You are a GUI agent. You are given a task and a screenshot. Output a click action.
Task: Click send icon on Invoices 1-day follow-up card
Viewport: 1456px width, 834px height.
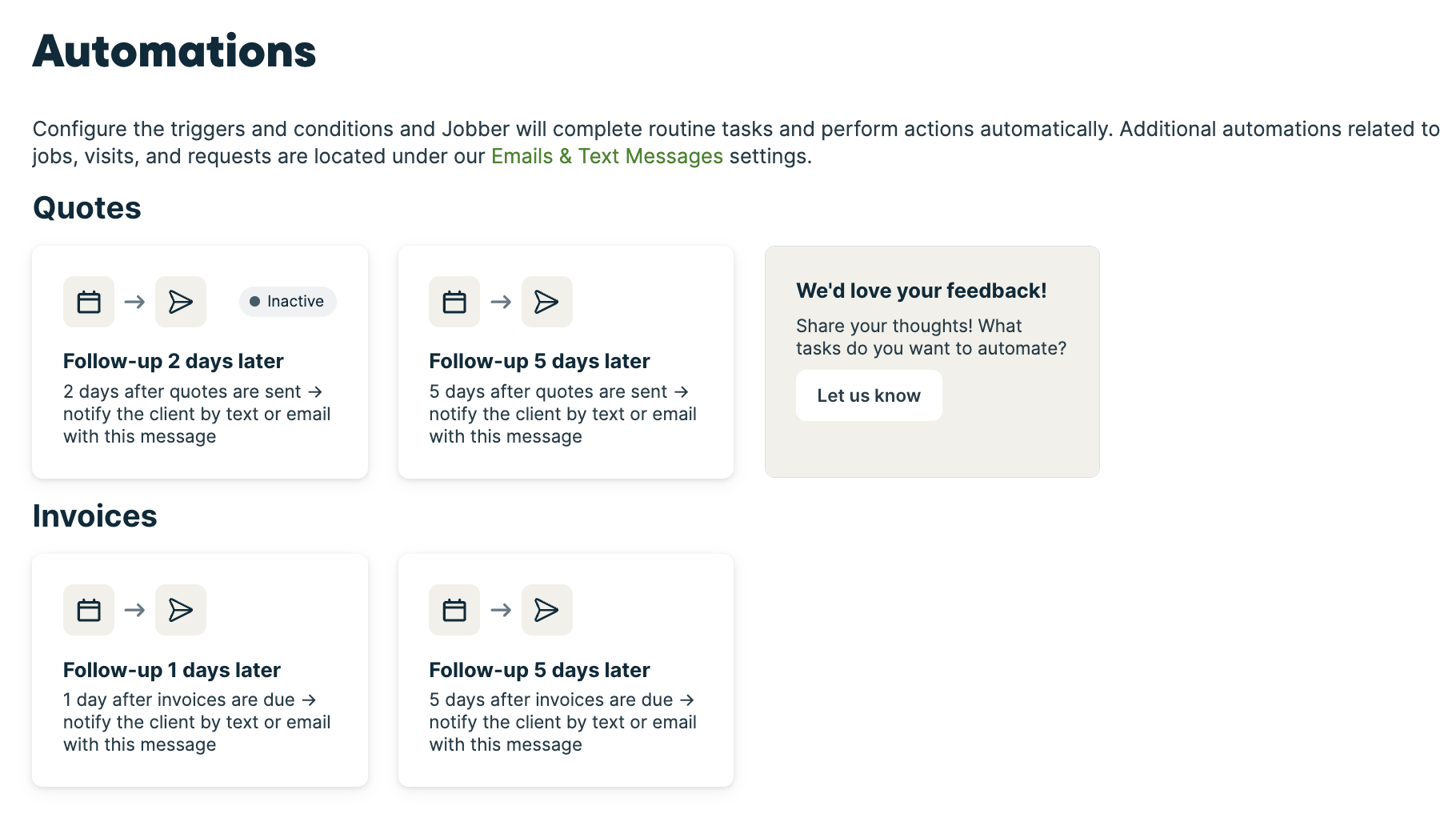click(x=181, y=610)
